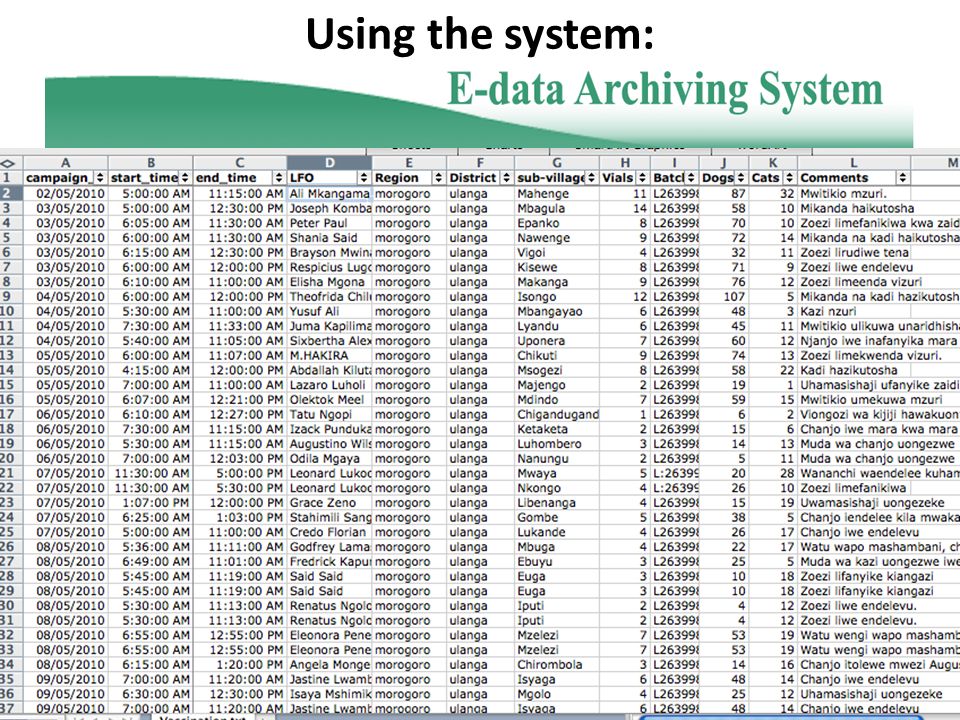
Task: Open the Dogs column filter dropdown
Action: tap(741, 178)
